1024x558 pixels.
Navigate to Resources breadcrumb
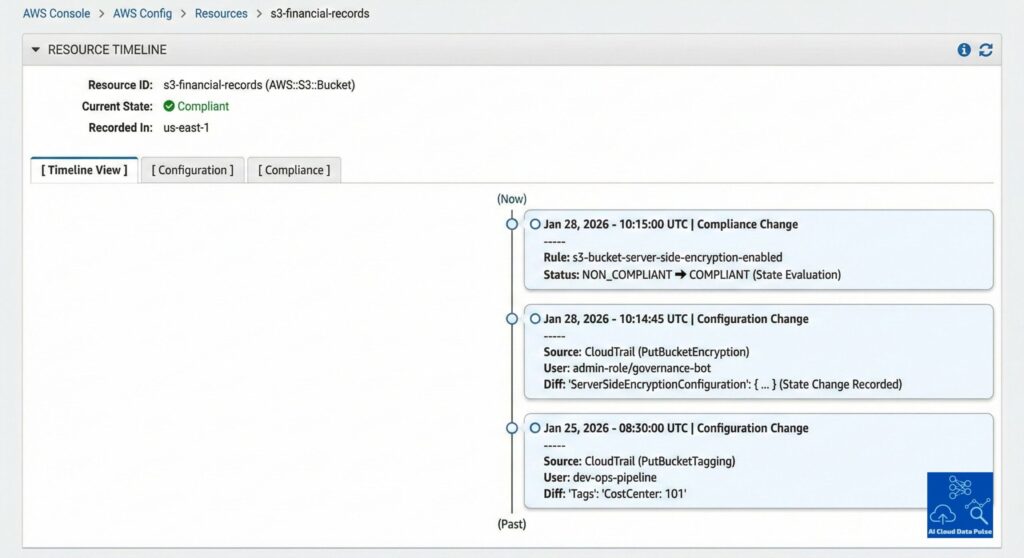(221, 13)
